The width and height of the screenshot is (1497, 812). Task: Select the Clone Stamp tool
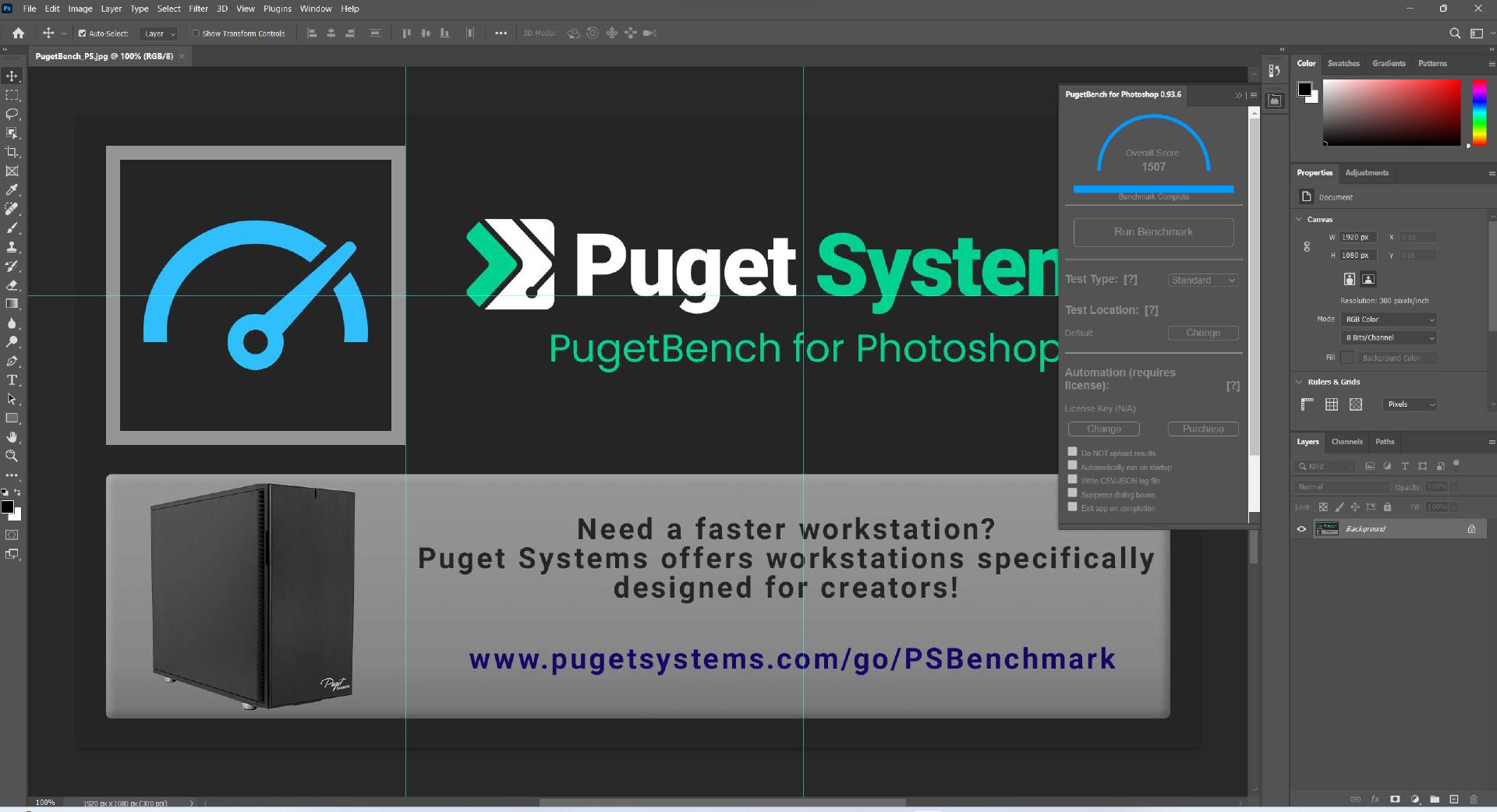pos(12,247)
